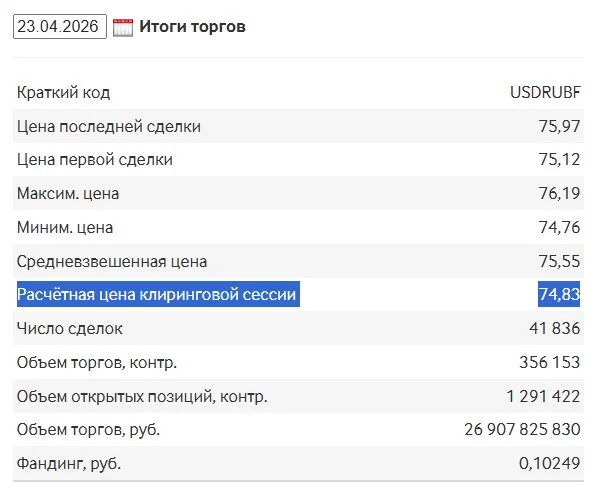Click the date field showing 23.04.2026
The width and height of the screenshot is (599, 489).
click(x=60, y=26)
